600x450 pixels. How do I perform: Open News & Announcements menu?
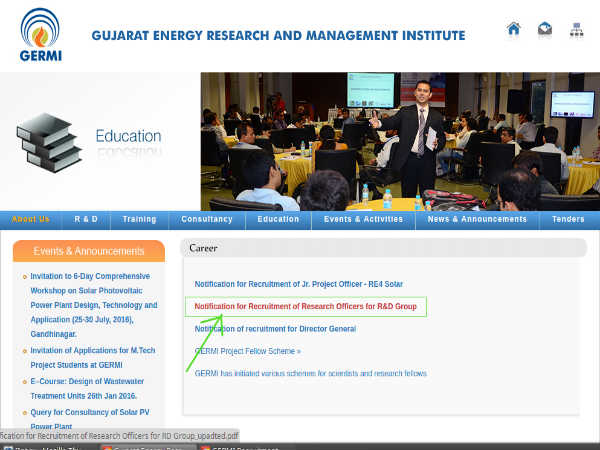coord(477,219)
